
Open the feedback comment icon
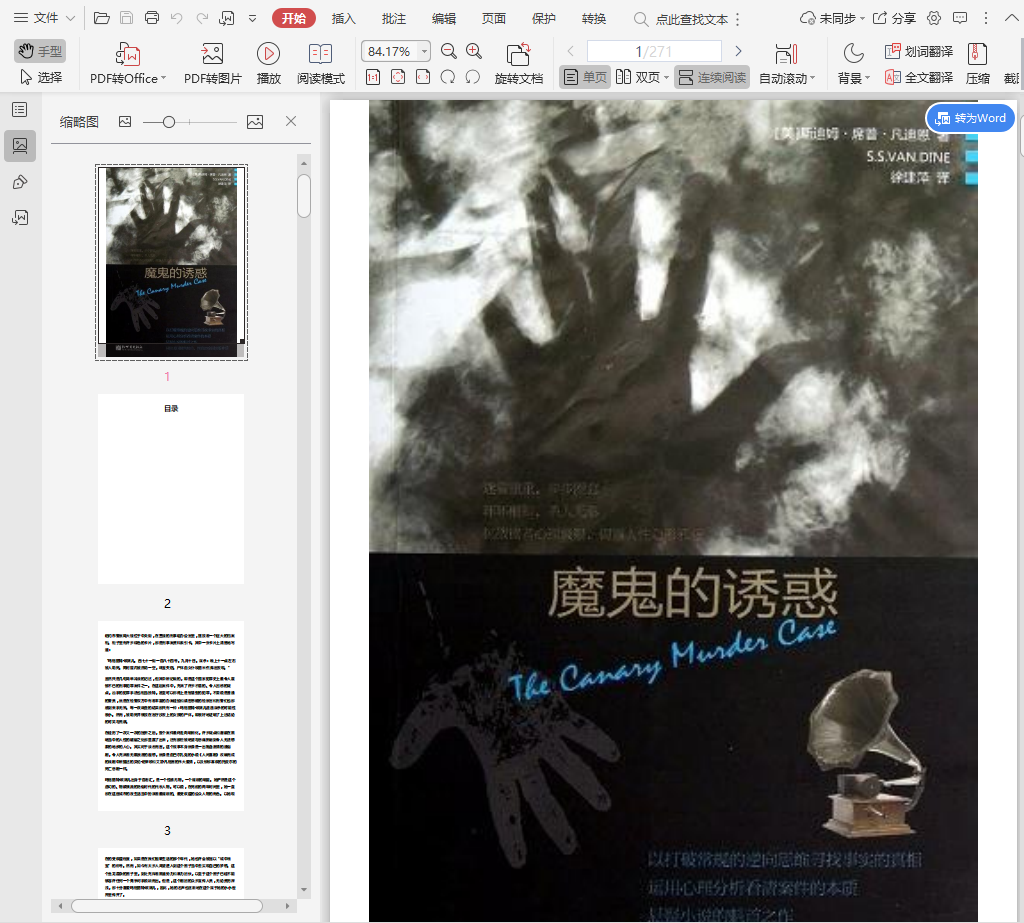coord(960,18)
